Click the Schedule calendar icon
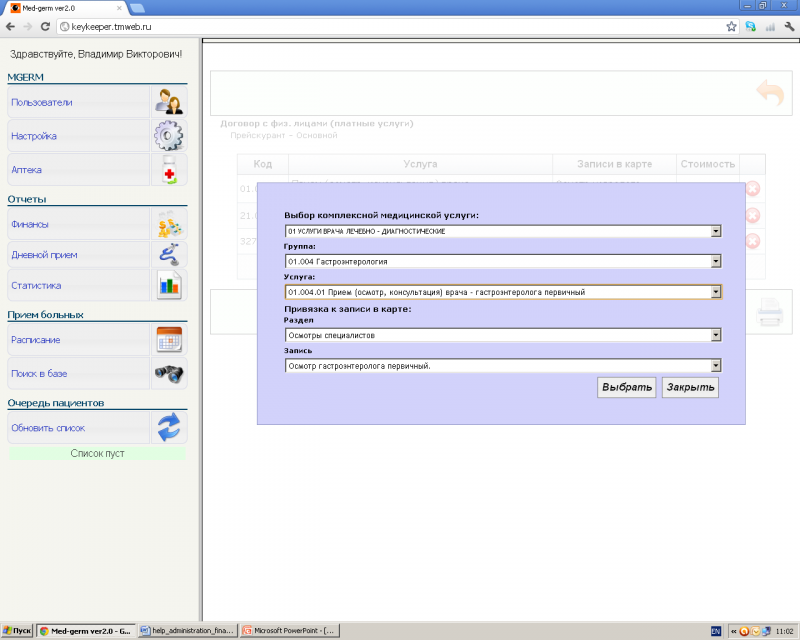 pyautogui.click(x=168, y=340)
